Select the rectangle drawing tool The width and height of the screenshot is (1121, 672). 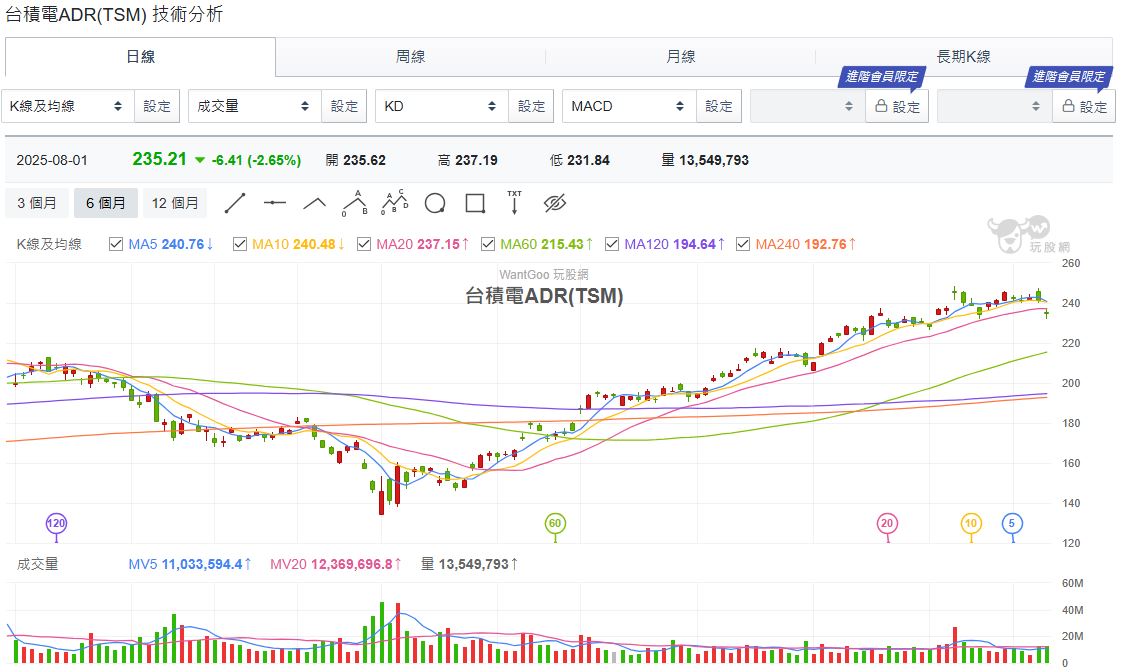tap(475, 204)
